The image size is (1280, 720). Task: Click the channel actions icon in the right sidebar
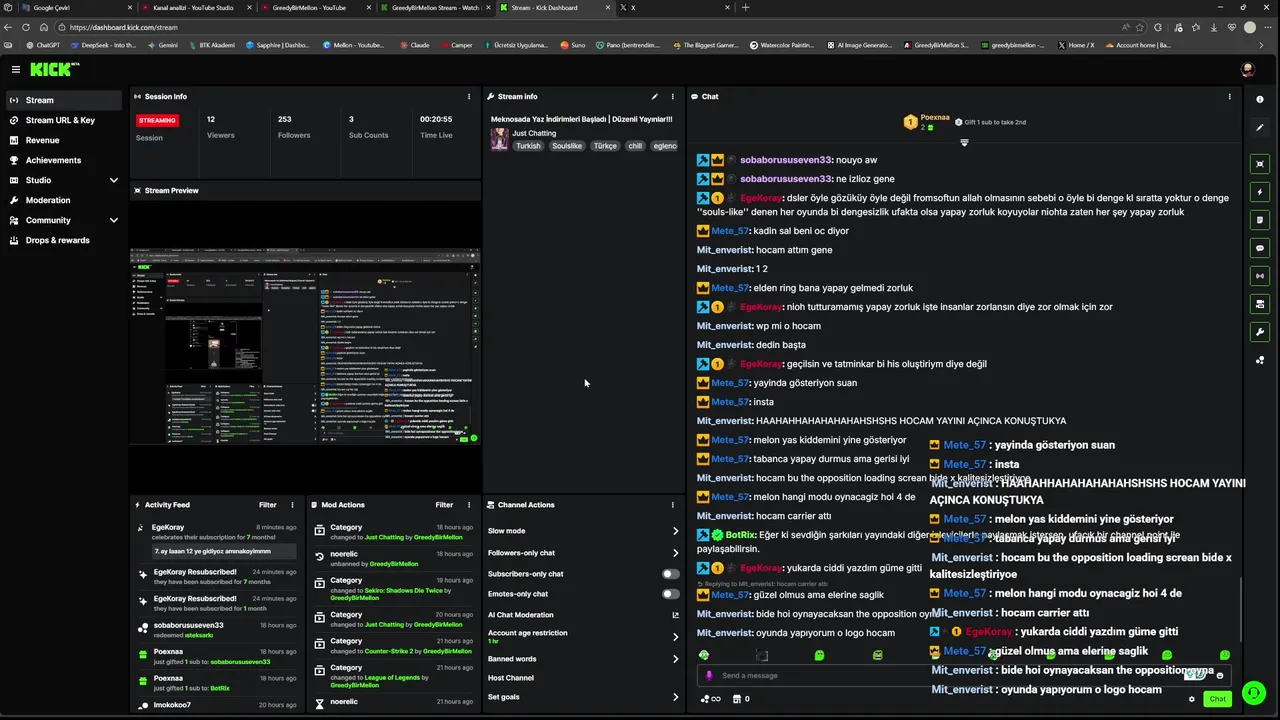pyautogui.click(x=1259, y=304)
